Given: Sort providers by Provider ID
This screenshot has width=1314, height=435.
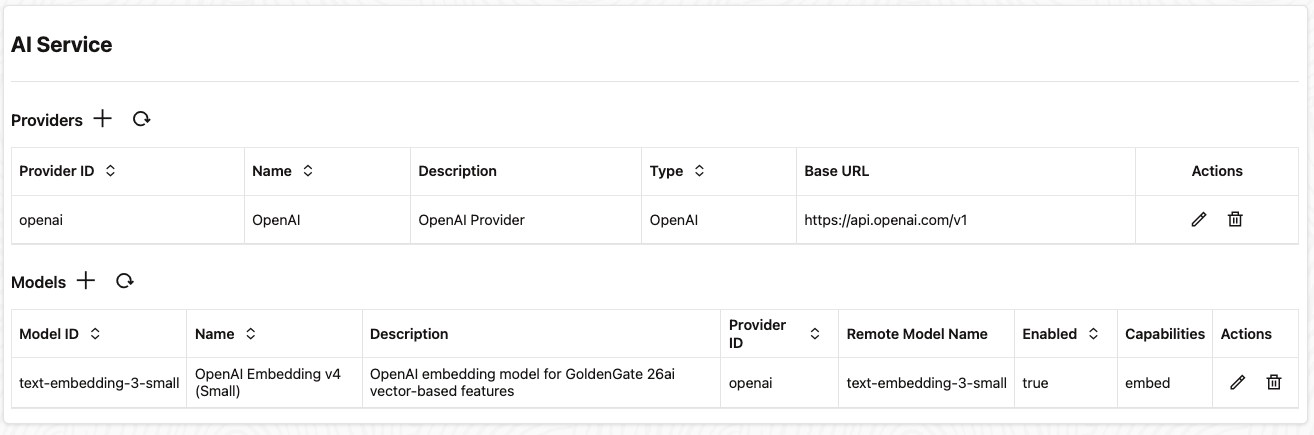Looking at the screenshot, I should click(x=110, y=171).
